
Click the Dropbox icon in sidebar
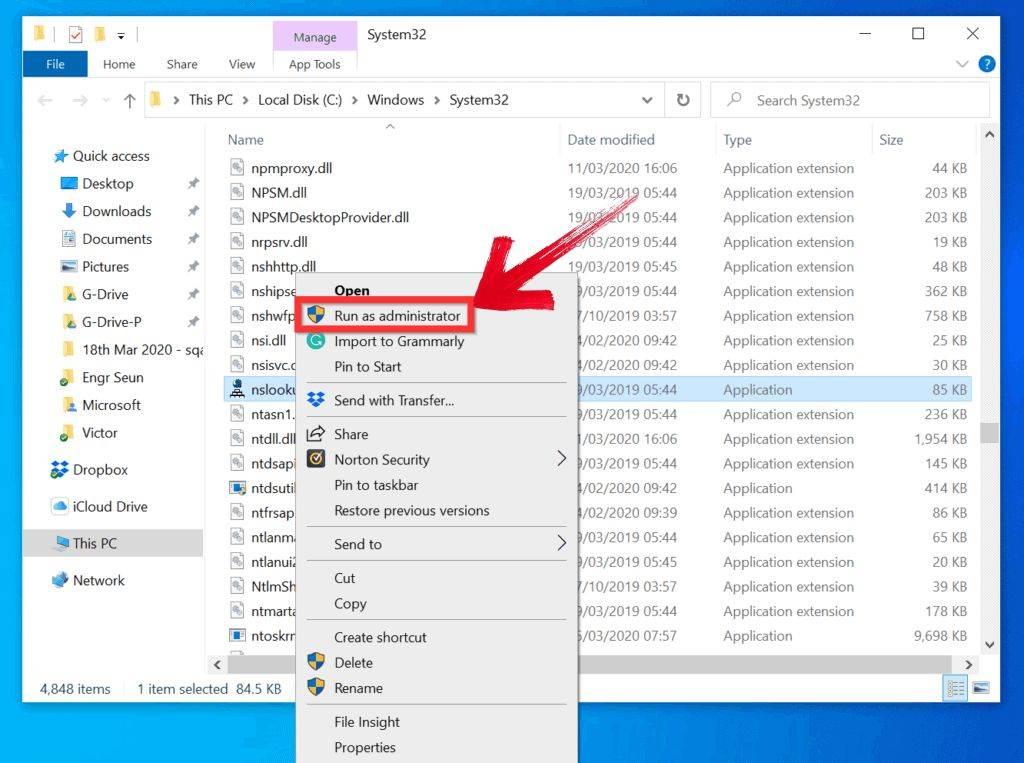tap(60, 470)
